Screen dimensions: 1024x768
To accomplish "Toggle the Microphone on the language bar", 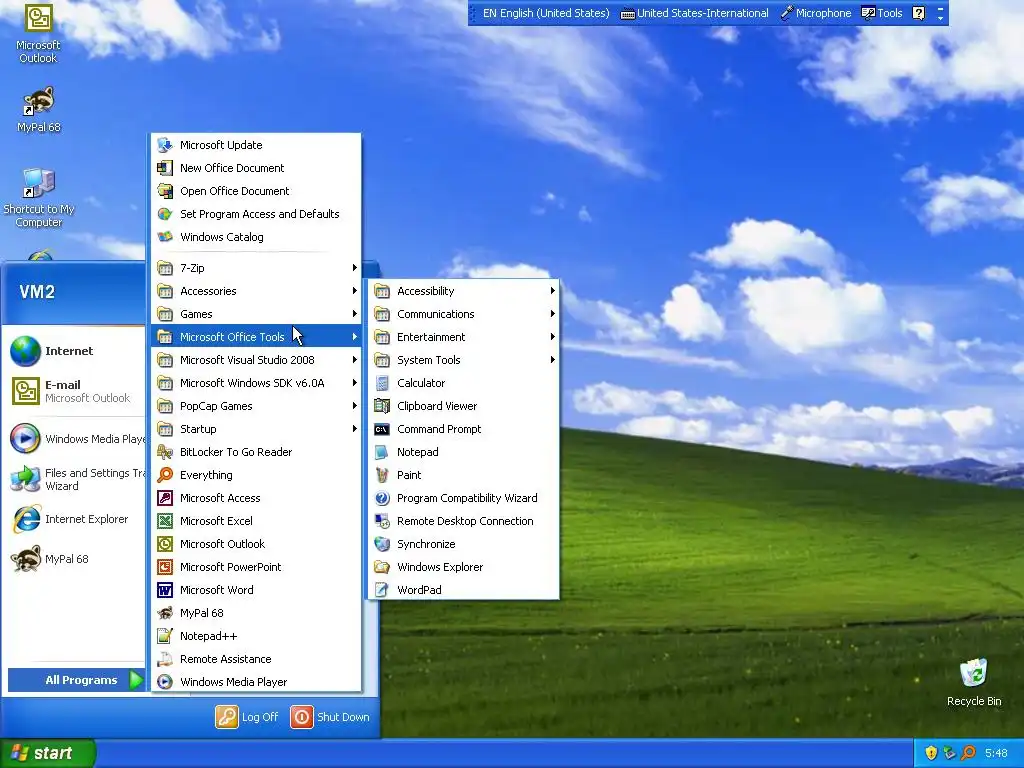I will point(816,13).
